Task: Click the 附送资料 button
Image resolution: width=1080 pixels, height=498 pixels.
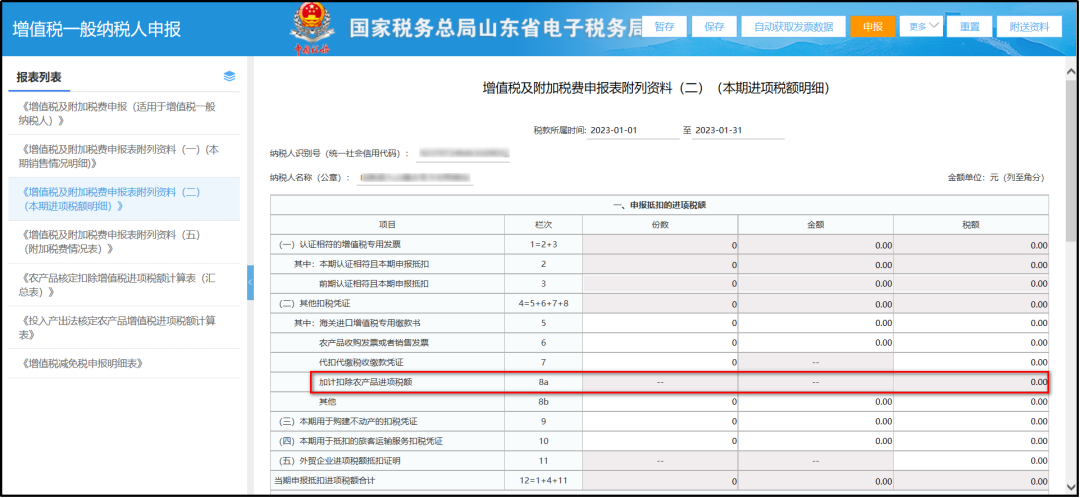Action: click(1030, 27)
